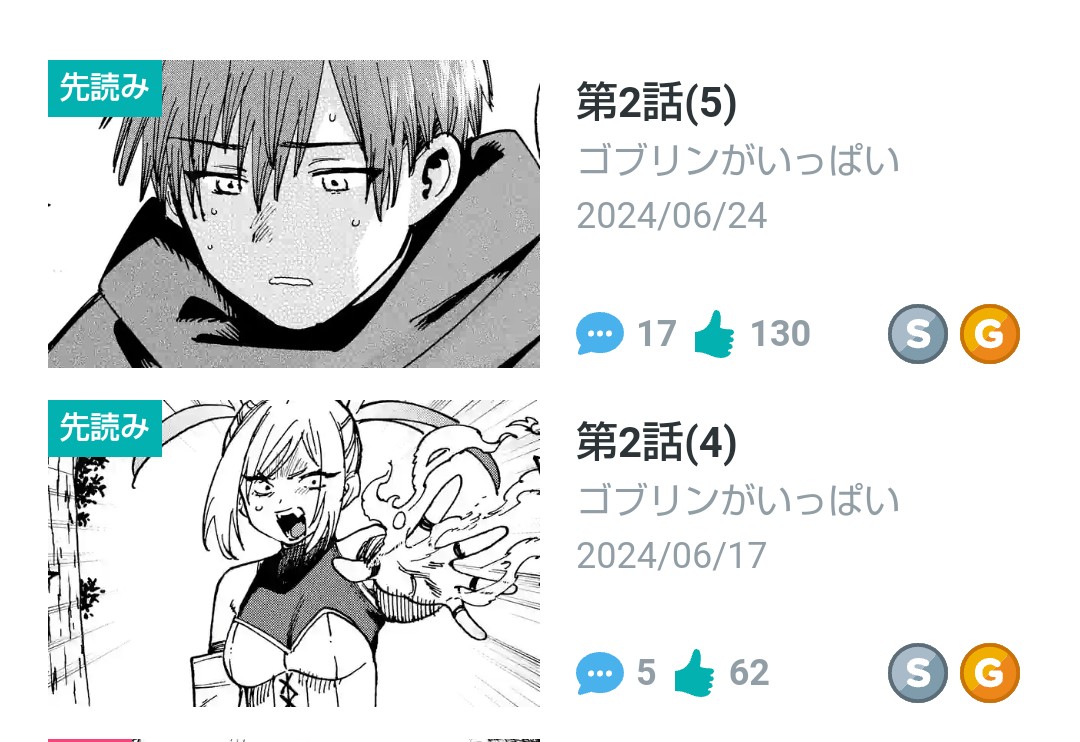Select silver S coin for 第2話(5)

click(917, 333)
